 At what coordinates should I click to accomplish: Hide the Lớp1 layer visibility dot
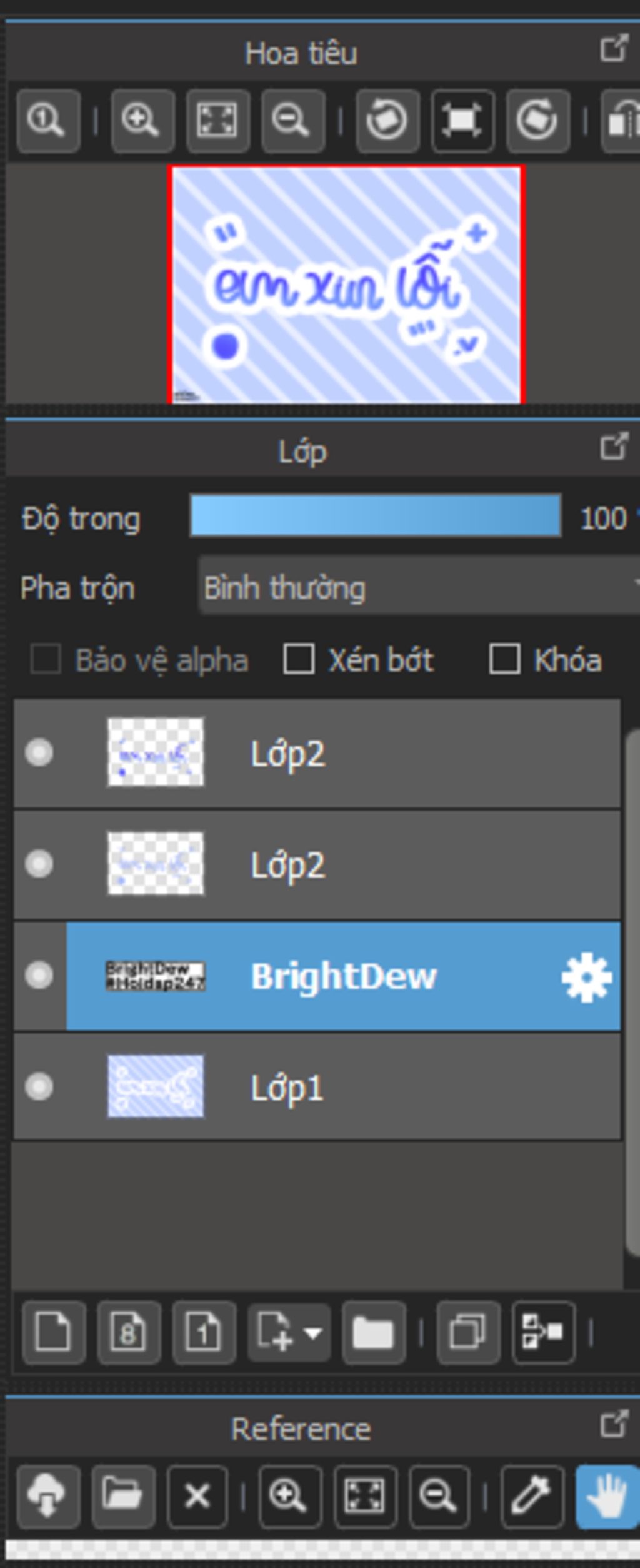click(x=39, y=1087)
